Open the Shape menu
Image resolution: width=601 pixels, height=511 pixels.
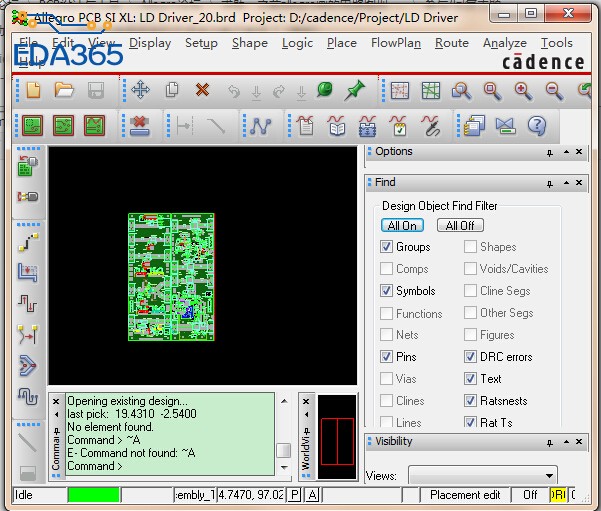(x=250, y=43)
